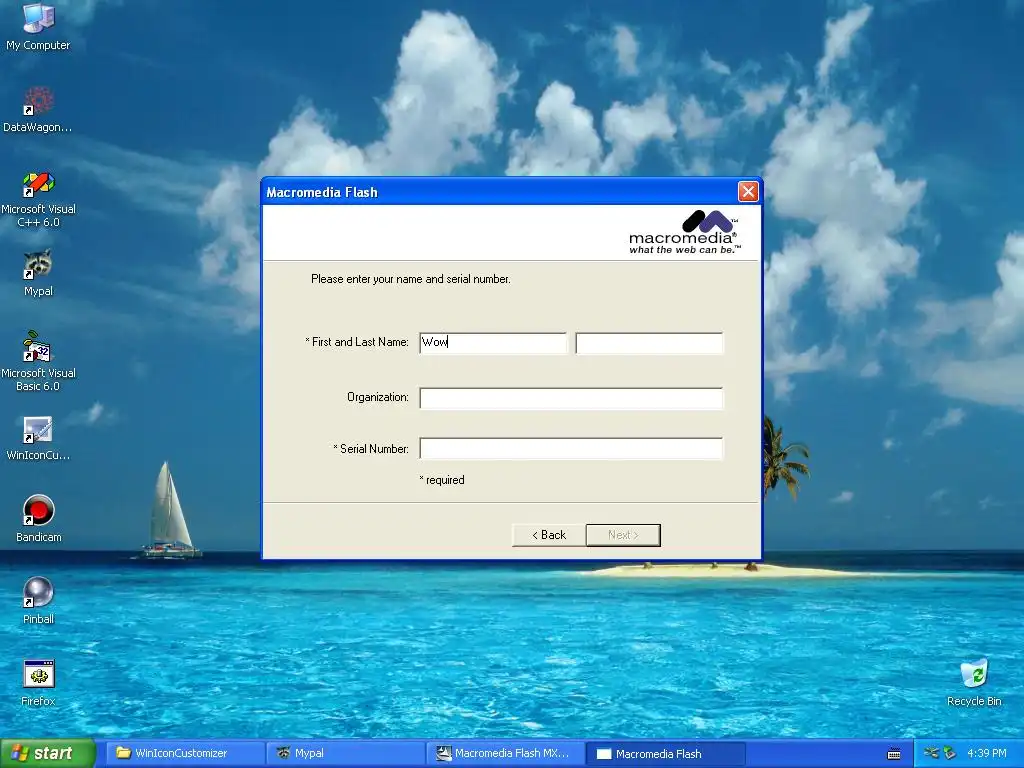Click the First Name input field
1024x768 pixels.
click(x=493, y=343)
